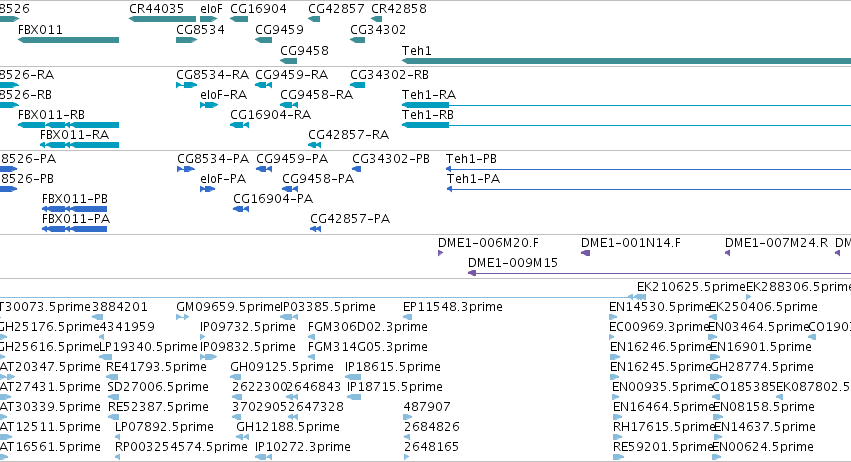Image resolution: width=851 pixels, height=462 pixels.
Task: Select transcript CG9459-RA label
Action: [x=291, y=75]
